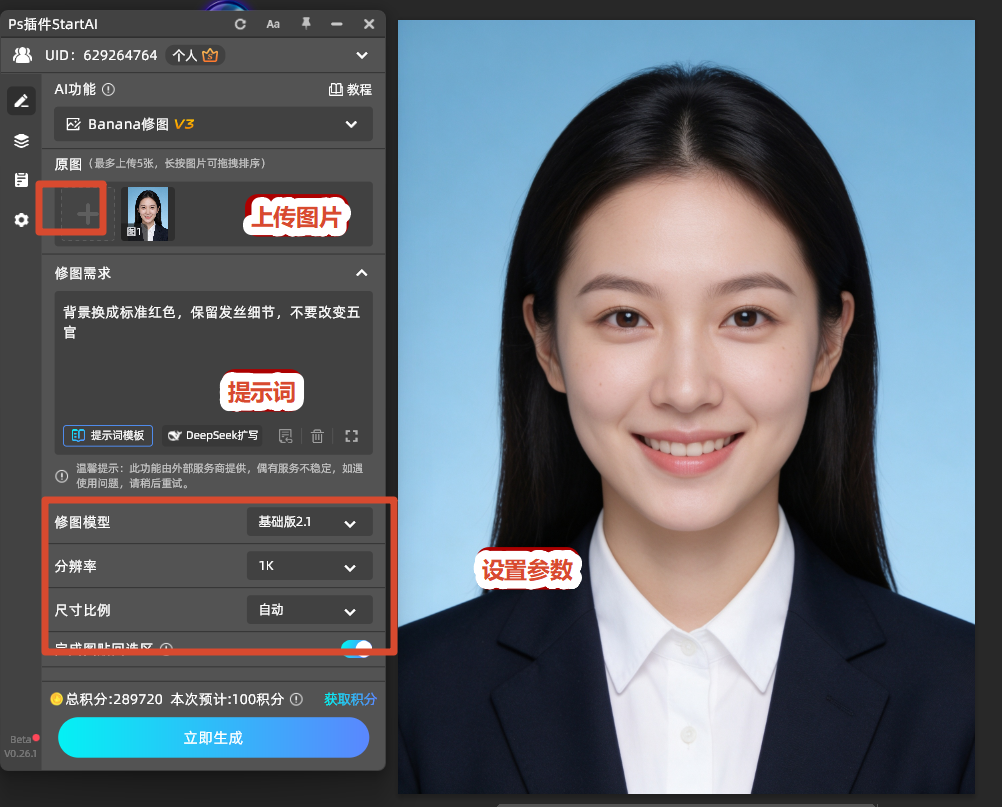The width and height of the screenshot is (1002, 807).
Task: Click the plus box to upload image
Action: (87, 214)
